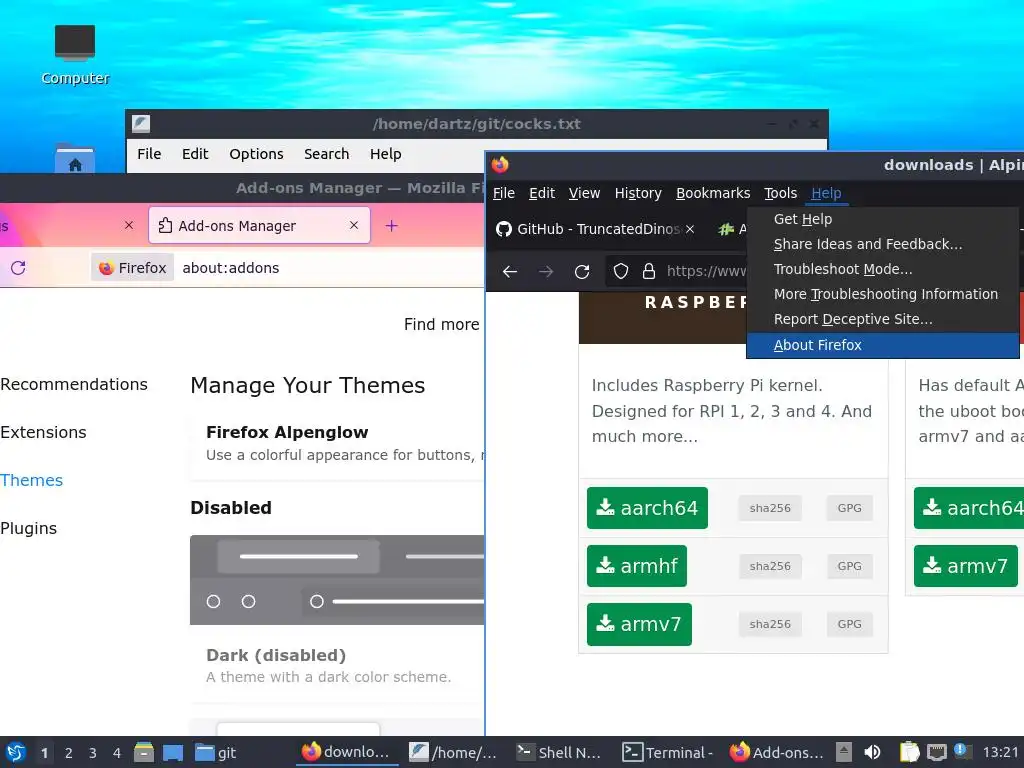1024x768 pixels.
Task: Collapse the open Firefox Help menu
Action: (x=826, y=193)
